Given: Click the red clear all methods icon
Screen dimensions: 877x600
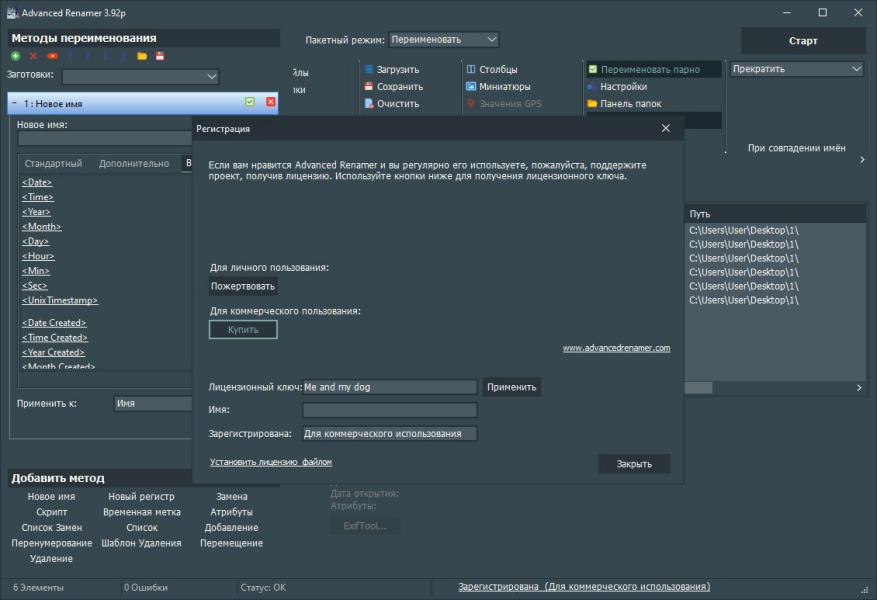Looking at the screenshot, I should (52, 56).
